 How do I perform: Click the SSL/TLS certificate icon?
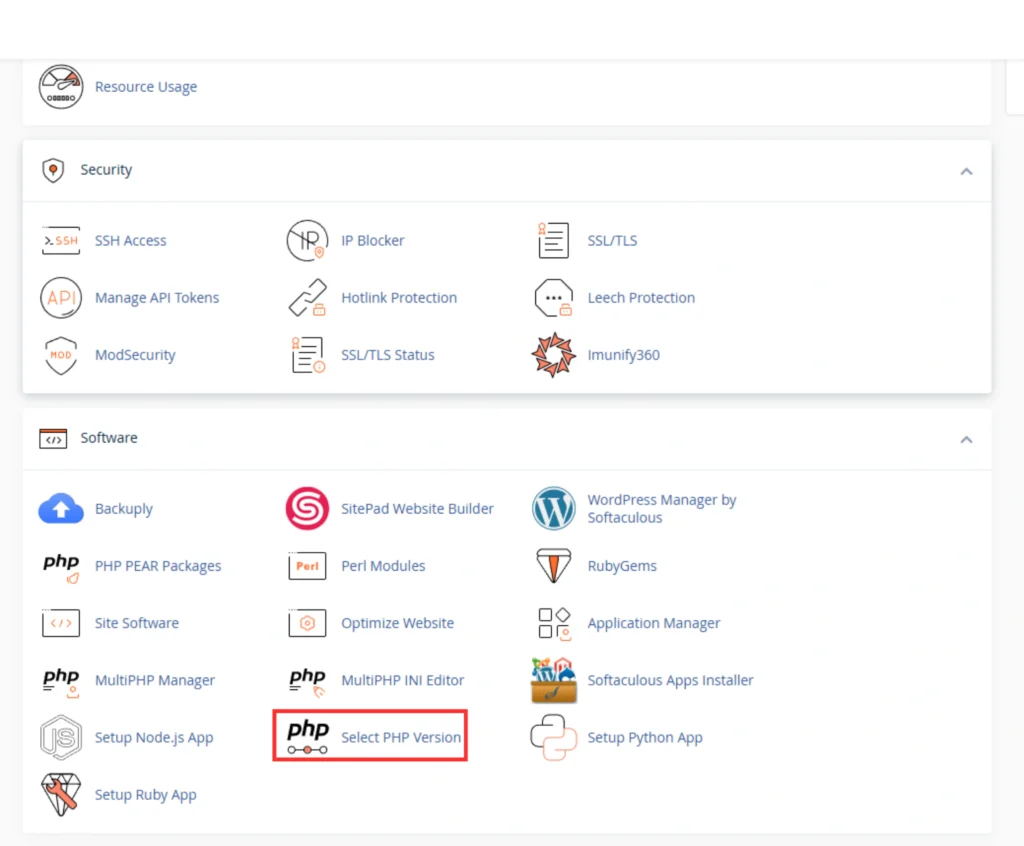[553, 240]
